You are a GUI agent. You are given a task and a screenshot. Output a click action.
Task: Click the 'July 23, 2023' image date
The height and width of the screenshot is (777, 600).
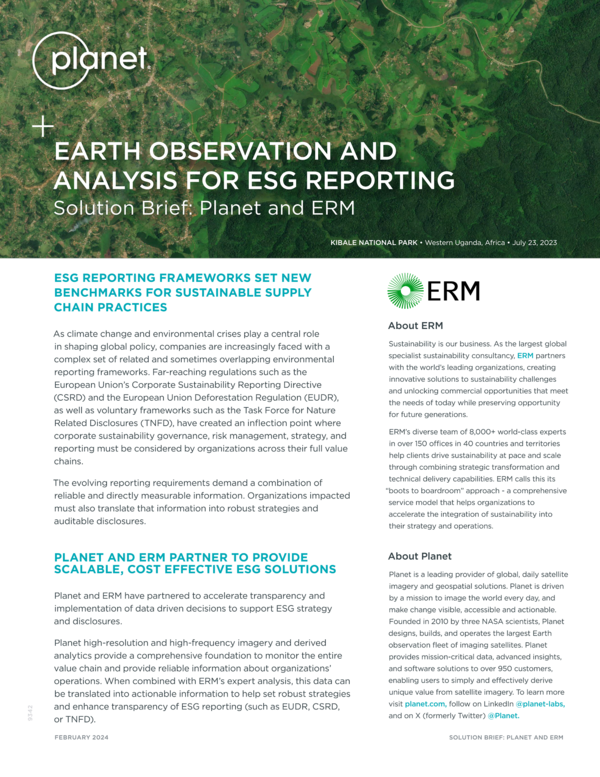(535, 243)
